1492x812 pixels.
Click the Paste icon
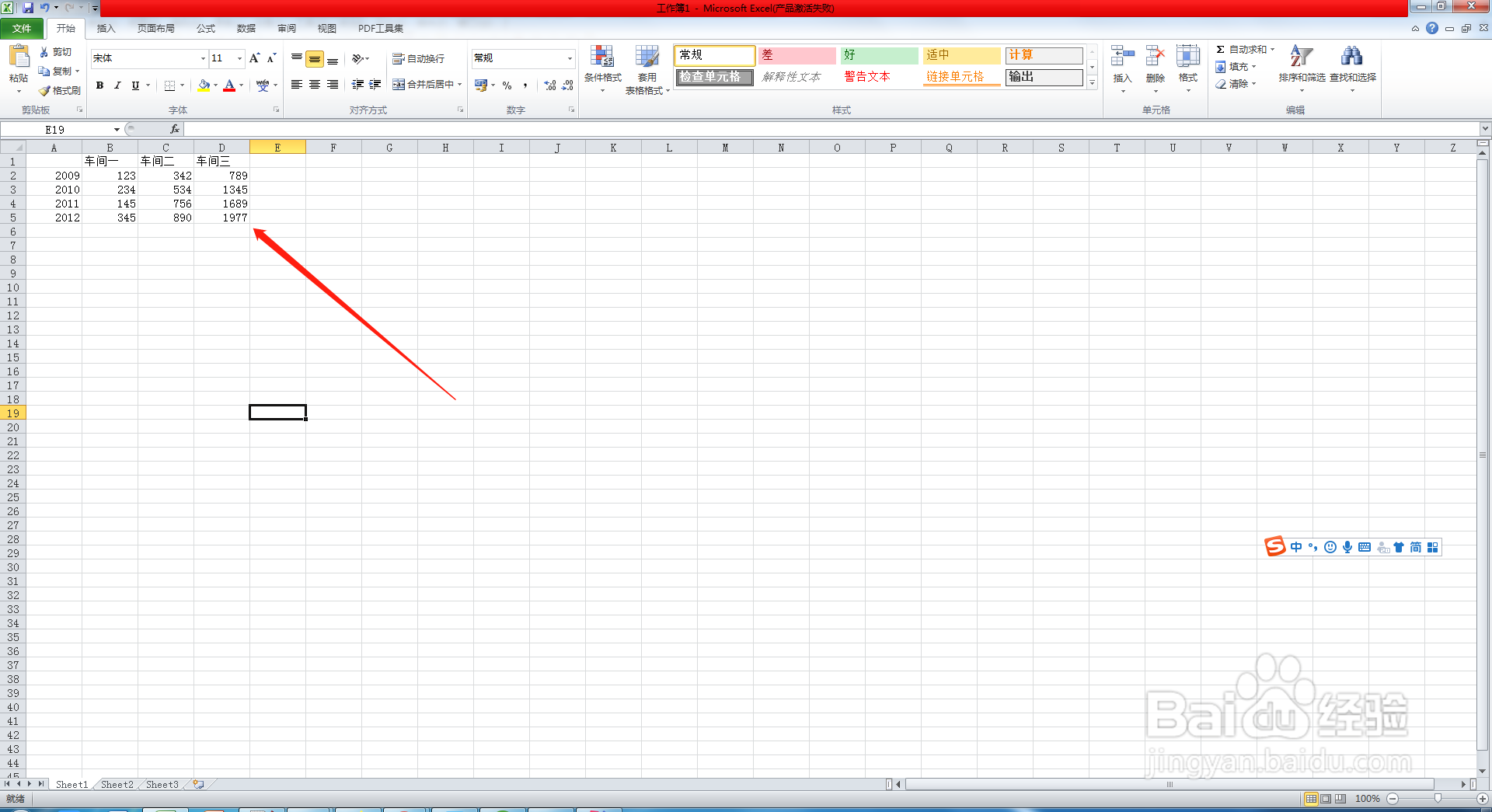[x=19, y=57]
